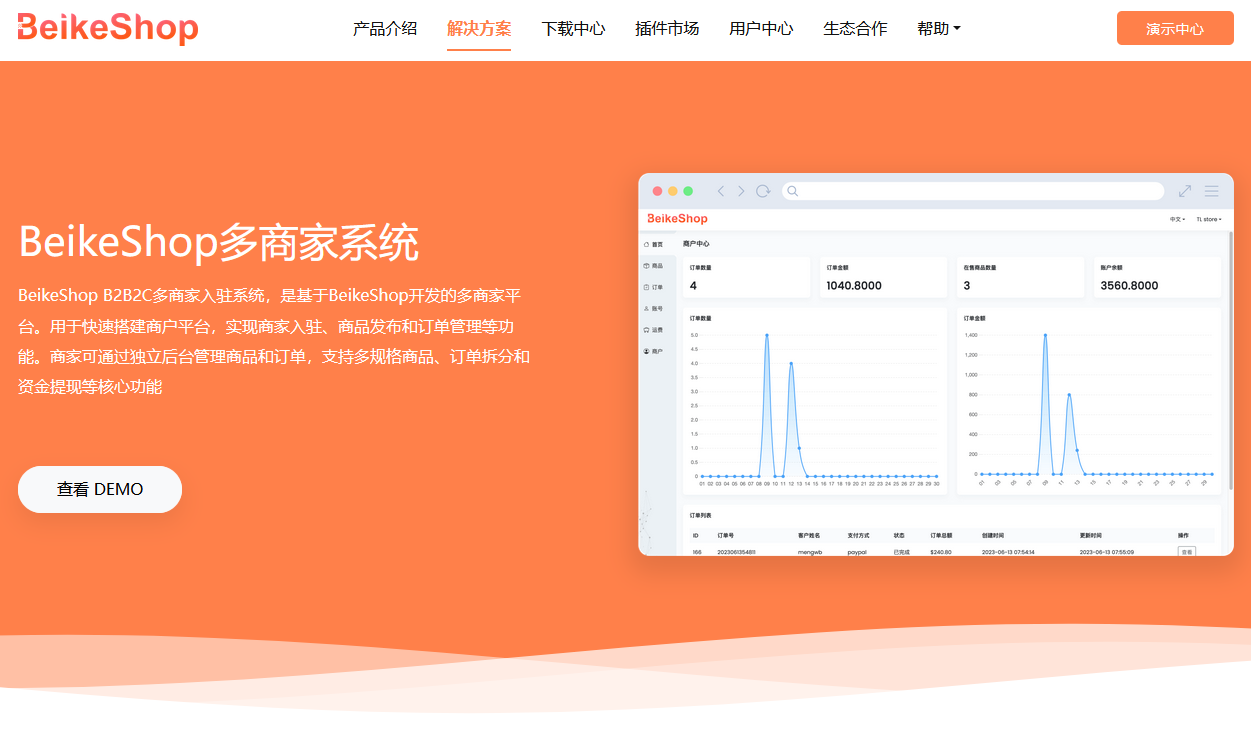Select the 解决方案 nav item

479,29
